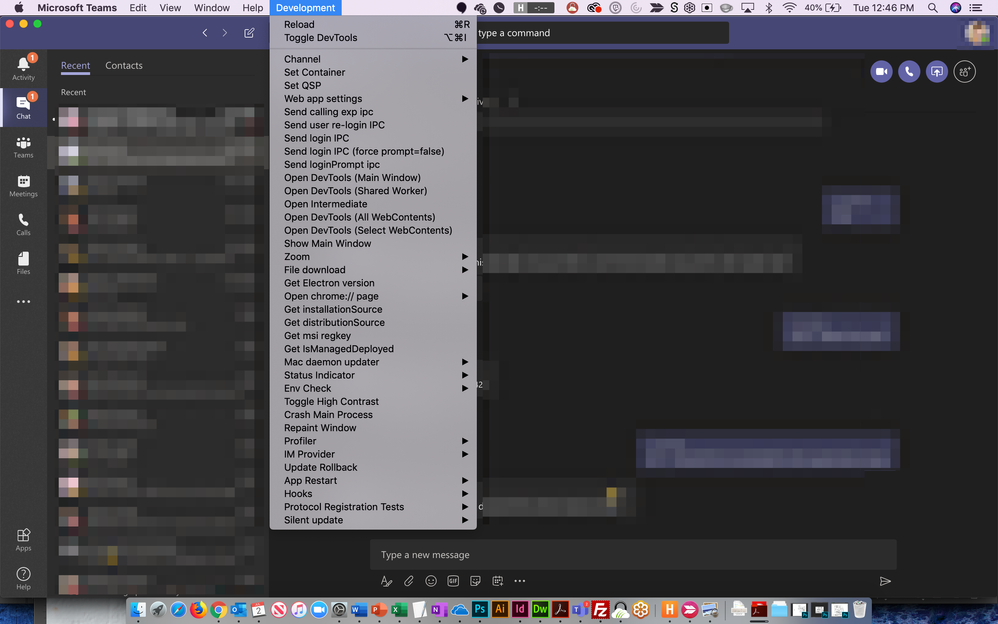Image resolution: width=998 pixels, height=624 pixels.
Task: Expand the App Restart submenu
Action: [373, 480]
